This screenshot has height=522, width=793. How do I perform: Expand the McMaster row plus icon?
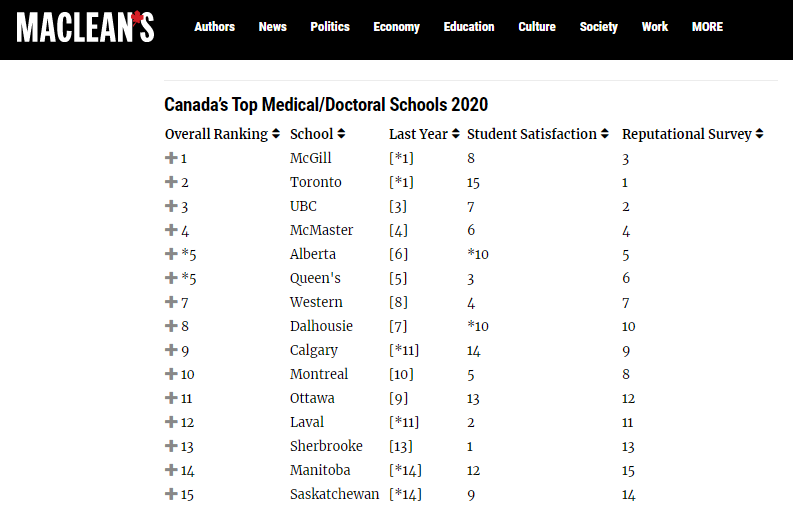pos(171,230)
